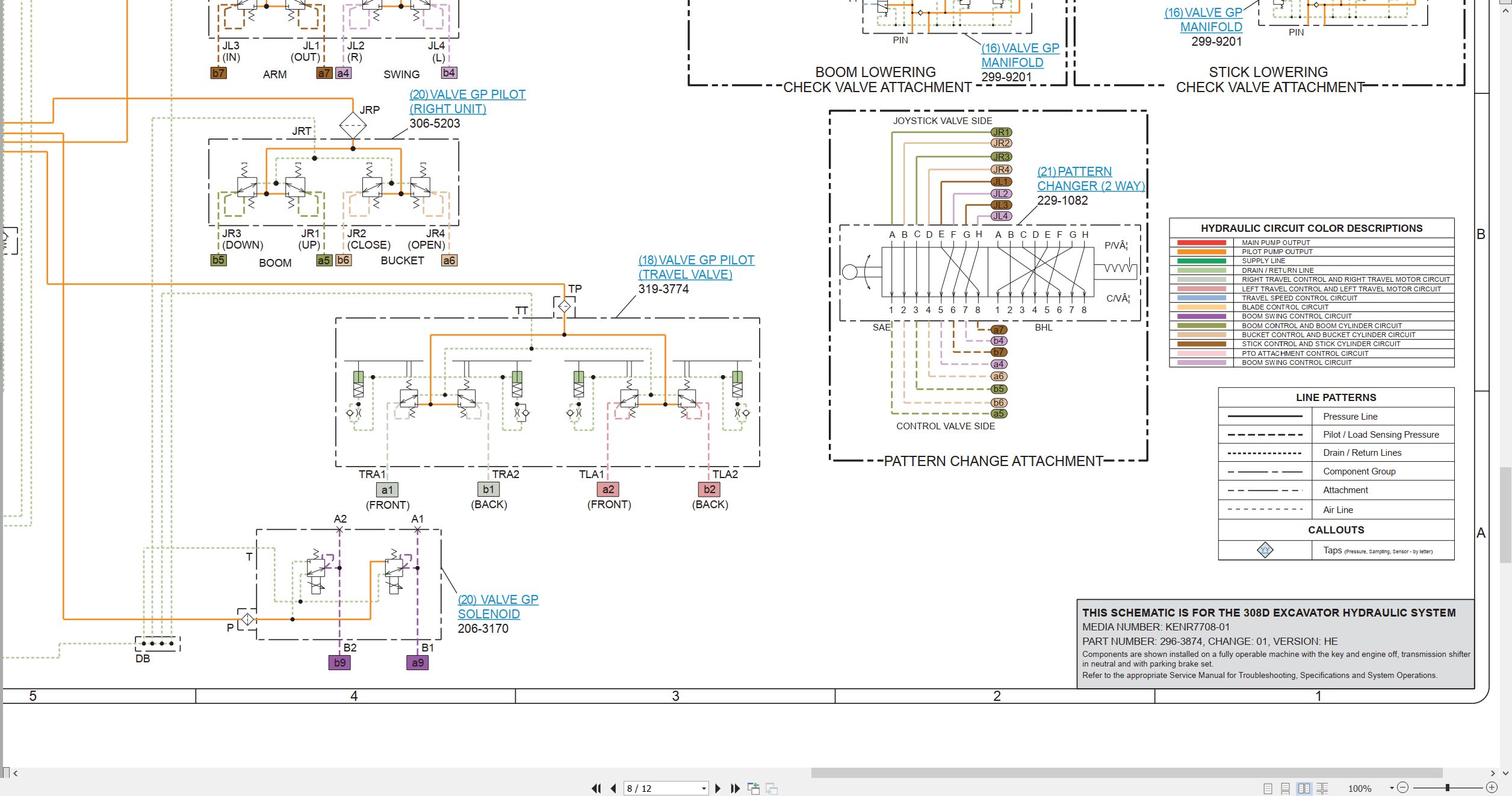The height and width of the screenshot is (796, 1512).
Task: Go to the next page
Action: coord(717,788)
